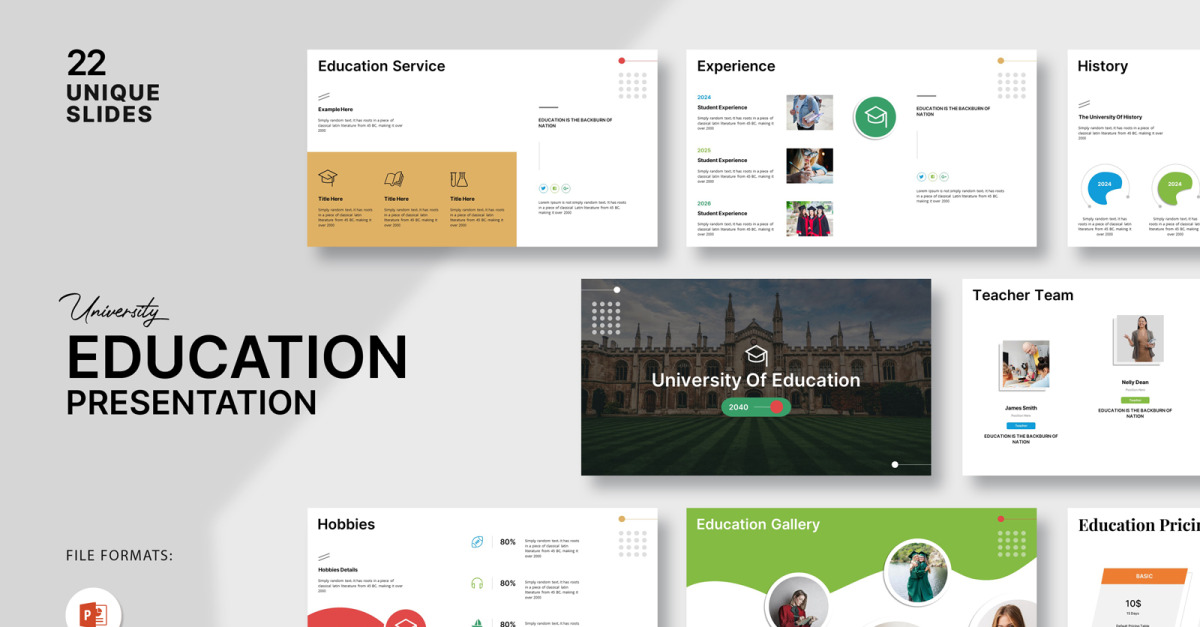Viewport: 1200px width, 627px height.
Task: Click the Twitter icon in Education Service slide
Action: [x=543, y=188]
